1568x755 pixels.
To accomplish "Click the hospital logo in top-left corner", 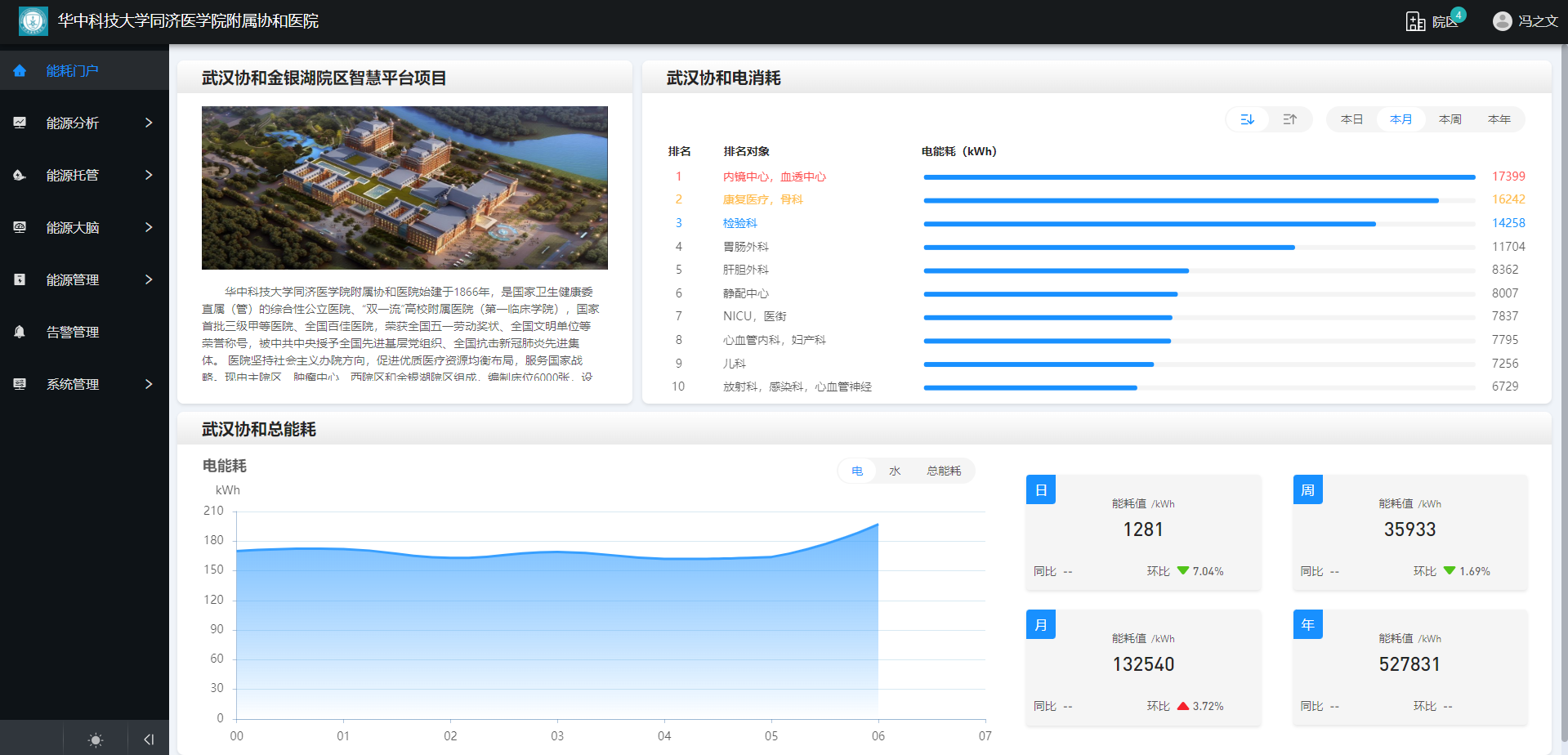I will pos(33,20).
